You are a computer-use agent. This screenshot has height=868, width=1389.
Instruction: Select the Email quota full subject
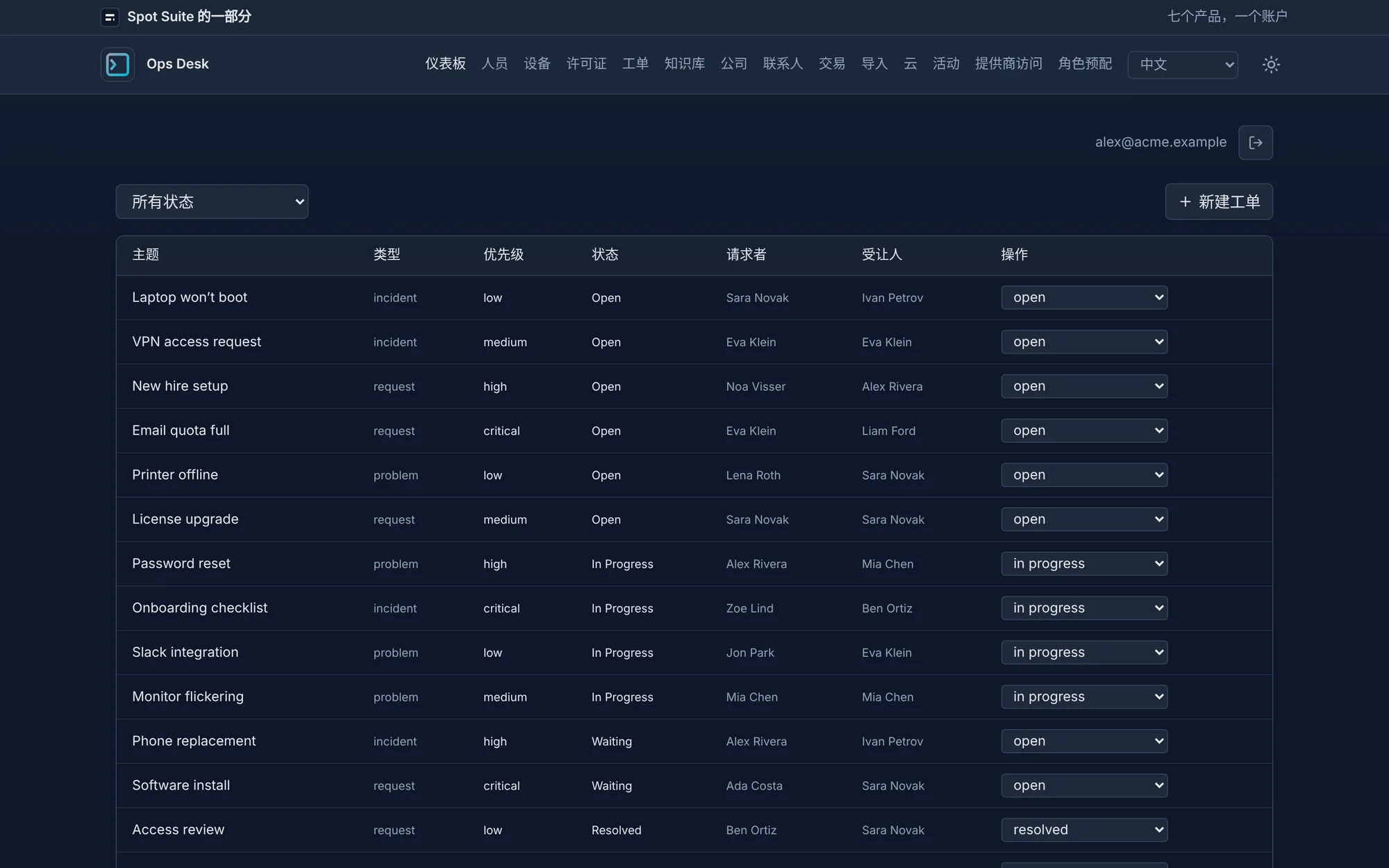(x=181, y=431)
